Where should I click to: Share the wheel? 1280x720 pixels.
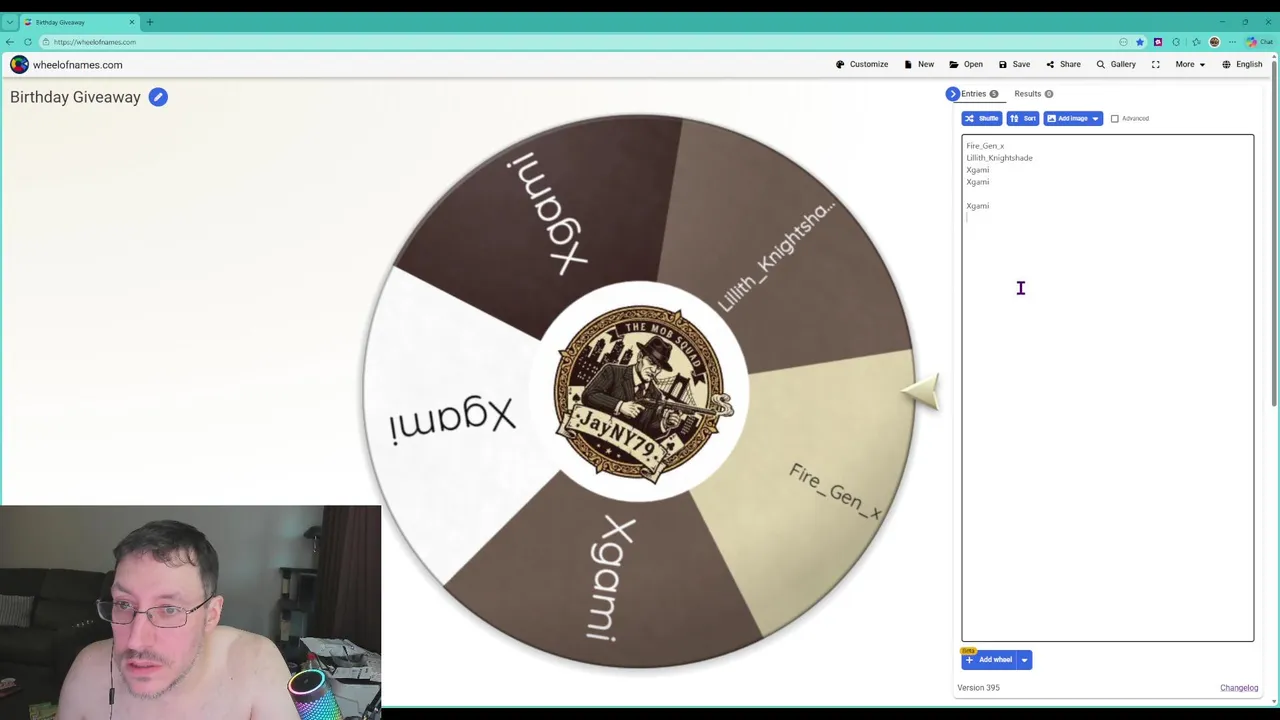[x=1063, y=64]
